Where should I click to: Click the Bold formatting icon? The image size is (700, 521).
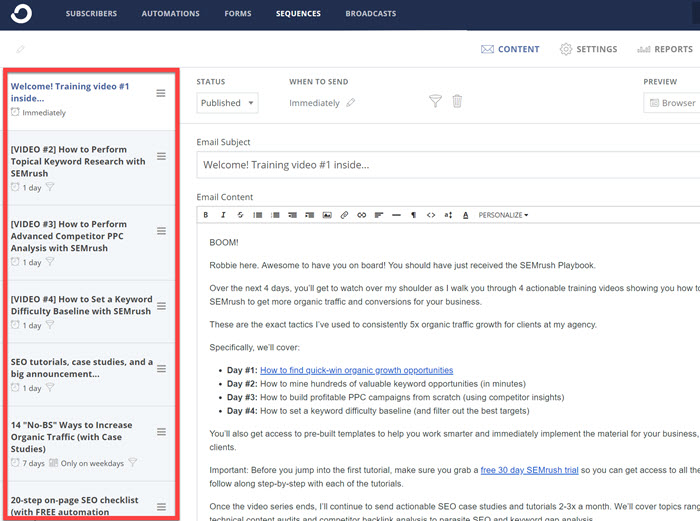(x=206, y=215)
